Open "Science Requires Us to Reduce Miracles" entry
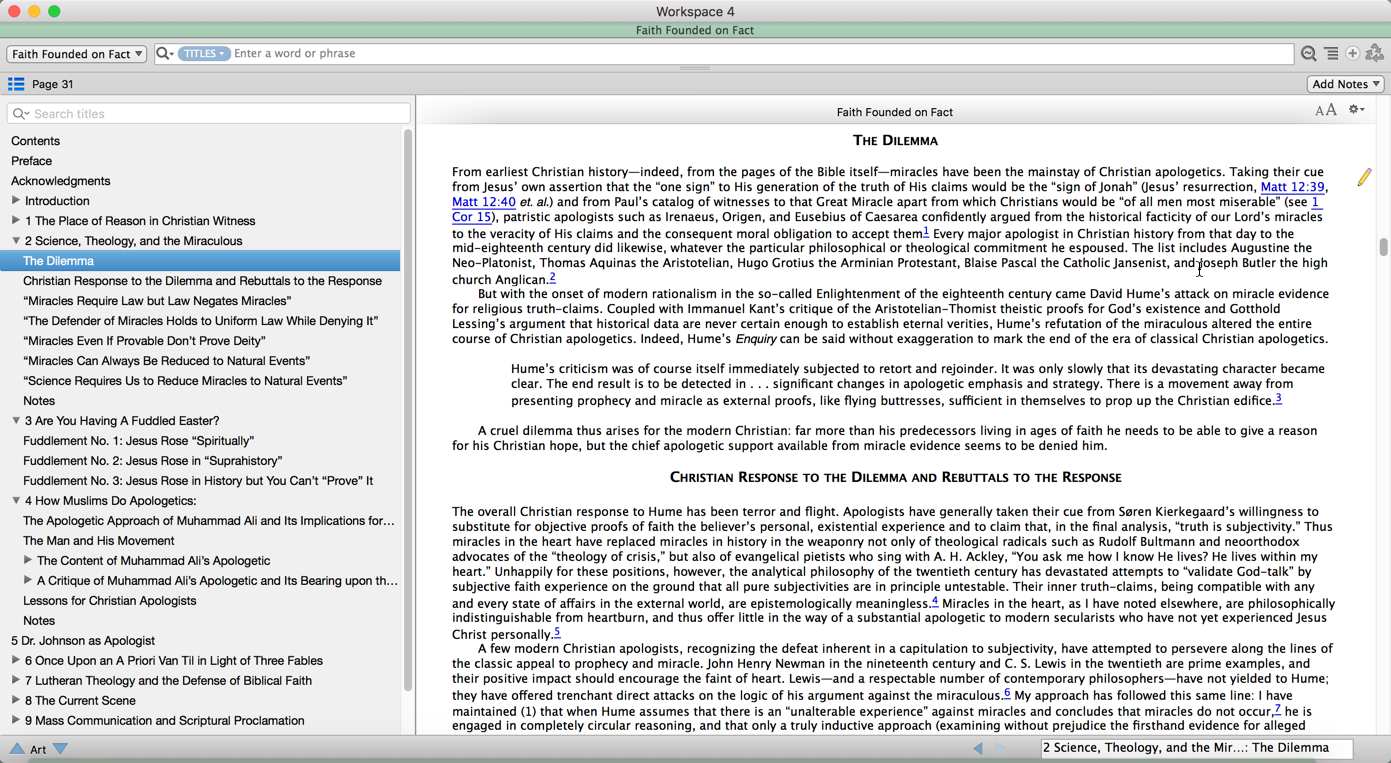Screen dimensions: 1391x763 pos(185,381)
